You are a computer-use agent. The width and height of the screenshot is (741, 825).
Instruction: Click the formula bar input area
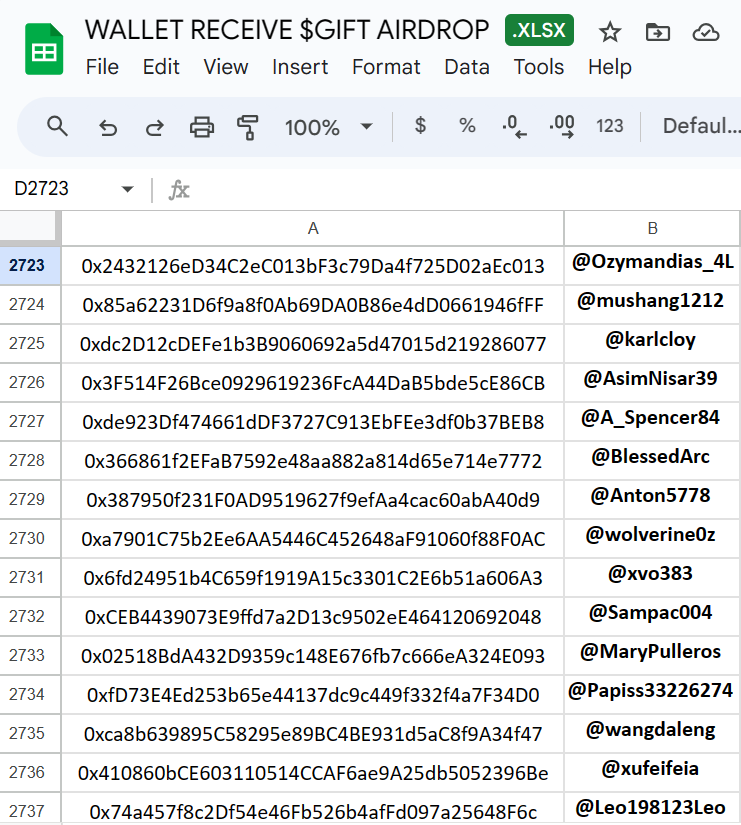468,190
